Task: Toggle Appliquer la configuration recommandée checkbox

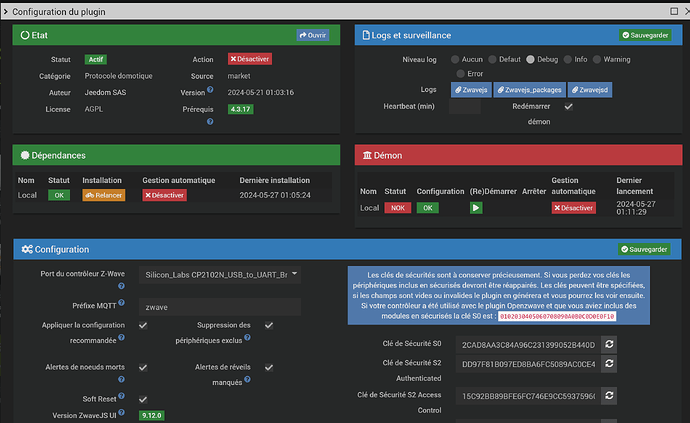Action: tap(143, 325)
